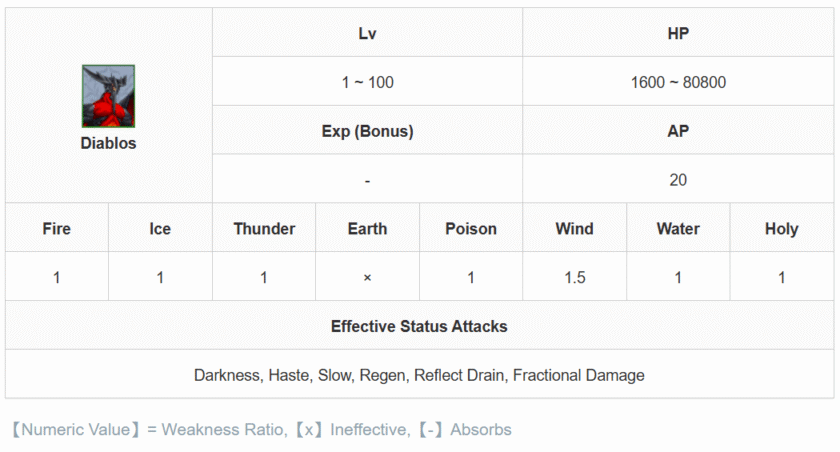Click the Earth element header

368,229
